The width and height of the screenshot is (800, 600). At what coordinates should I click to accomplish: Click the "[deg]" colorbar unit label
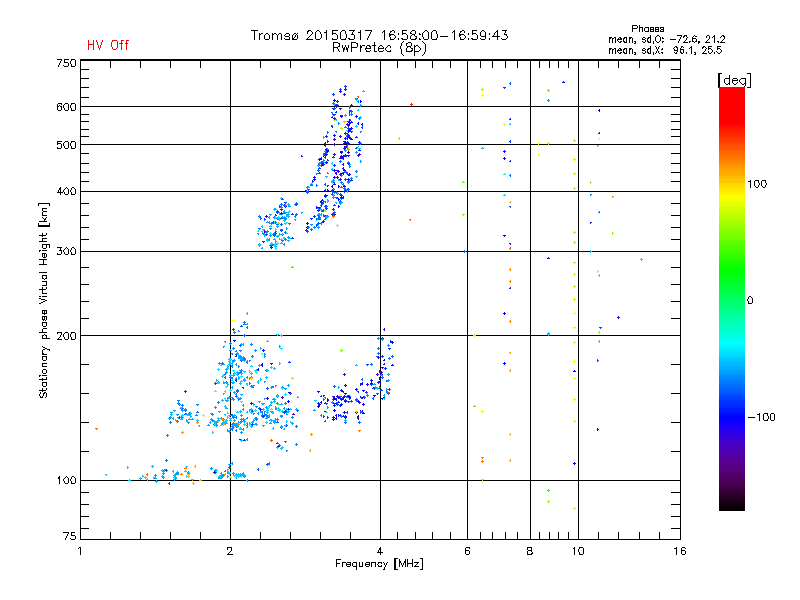734,81
